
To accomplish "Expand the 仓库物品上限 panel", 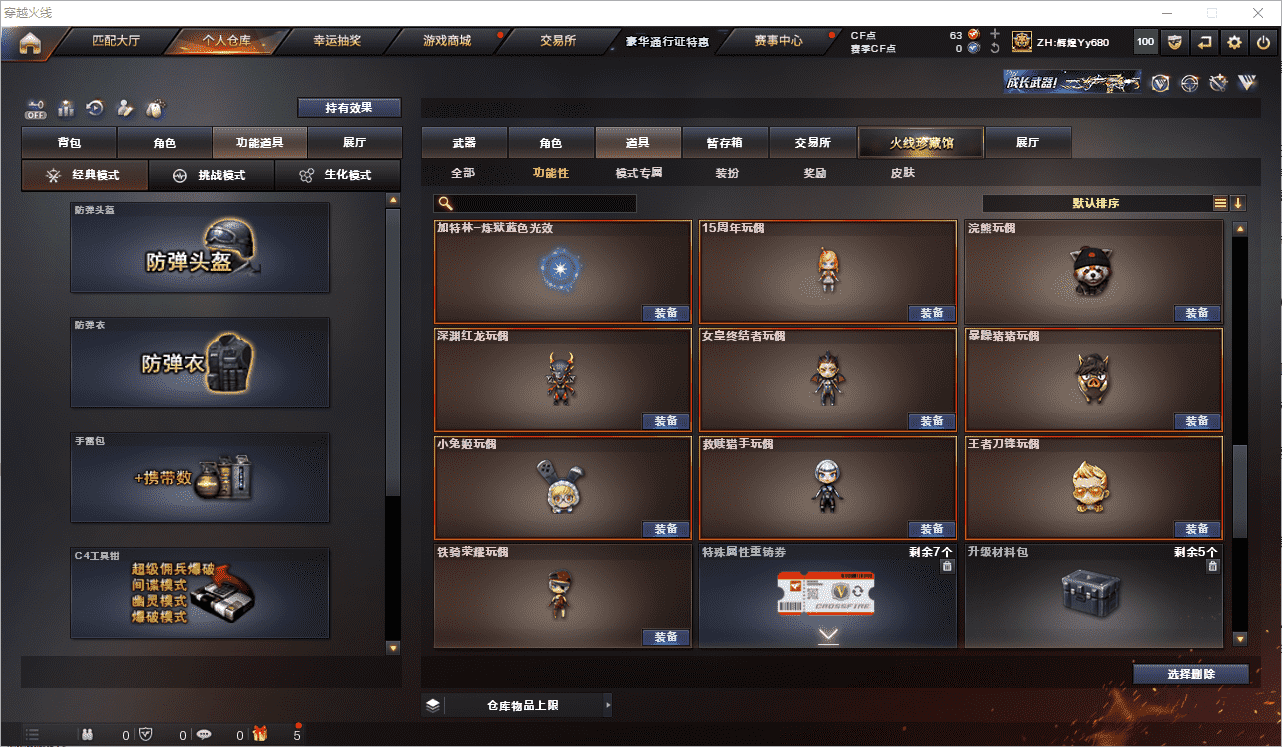I will [x=517, y=705].
